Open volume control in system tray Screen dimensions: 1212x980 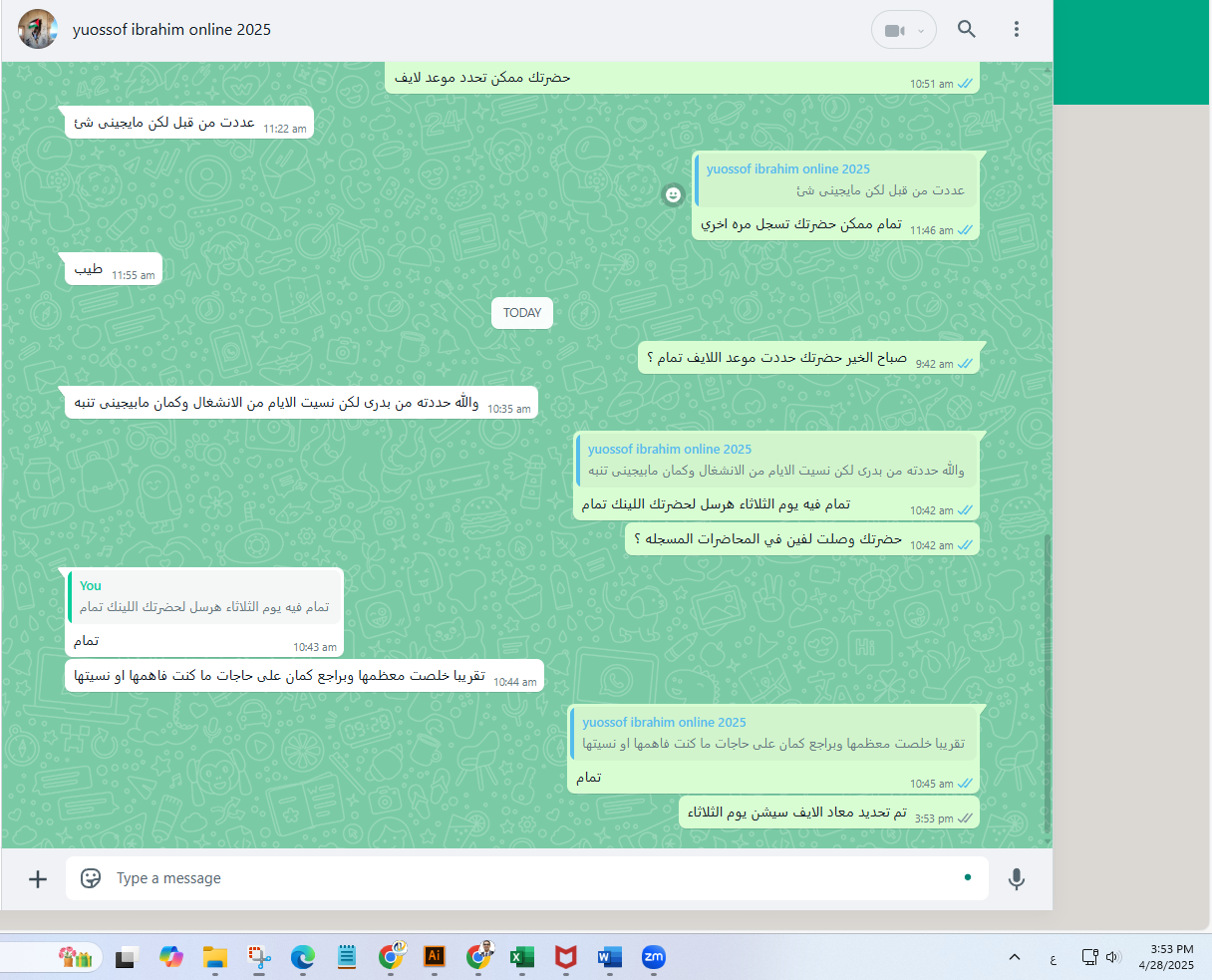[x=1113, y=957]
